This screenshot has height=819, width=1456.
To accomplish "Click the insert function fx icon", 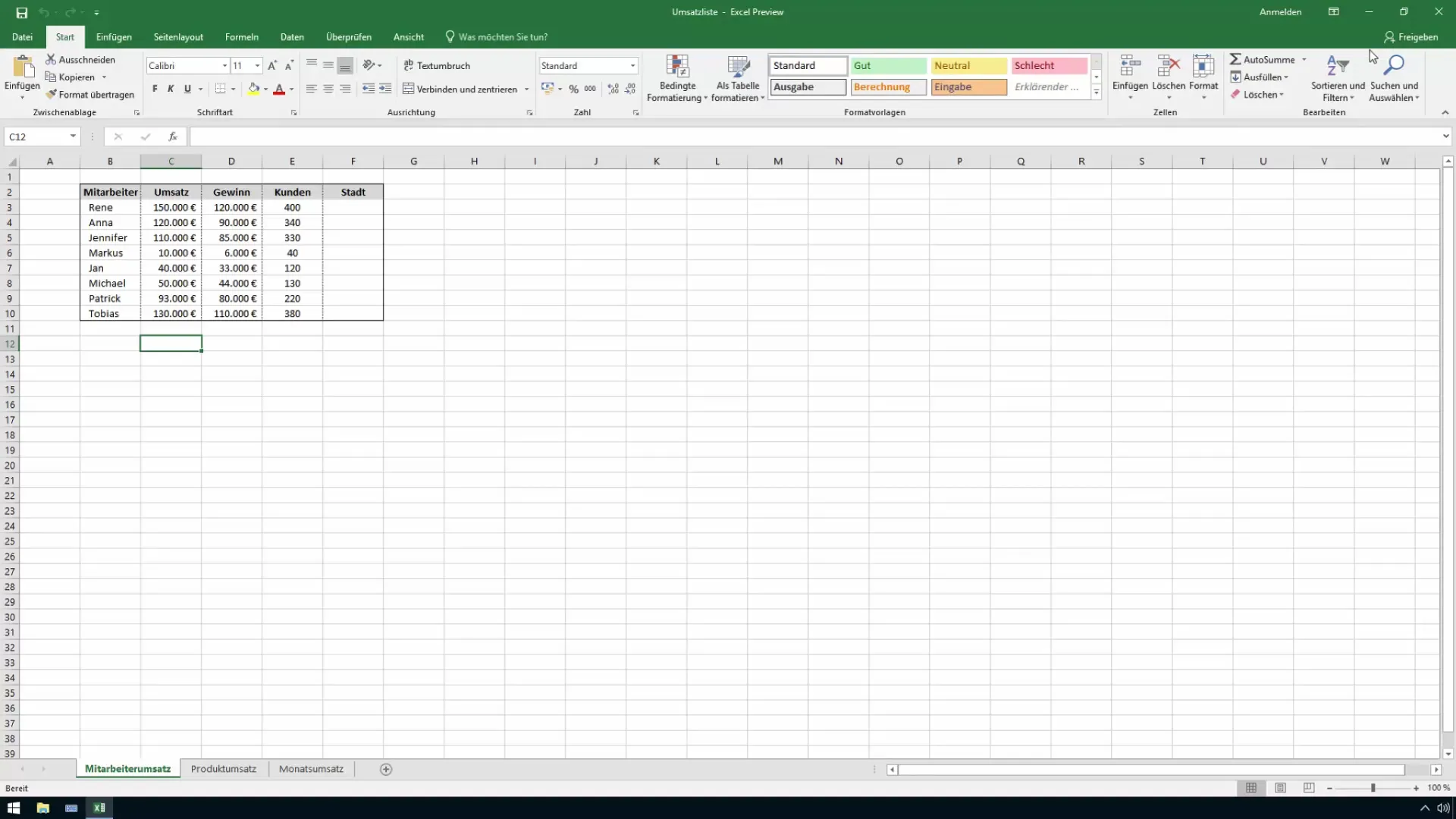I will pyautogui.click(x=173, y=136).
